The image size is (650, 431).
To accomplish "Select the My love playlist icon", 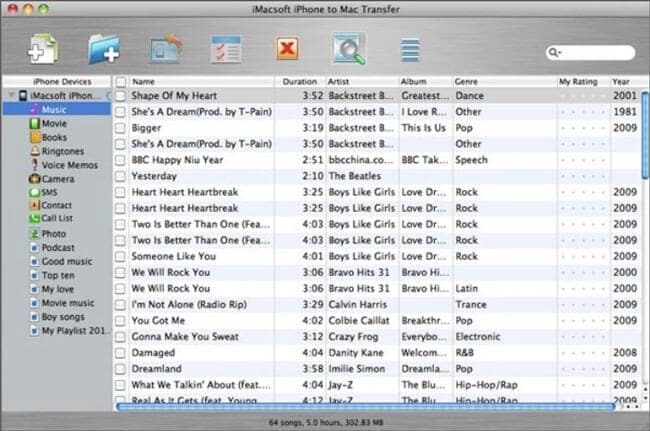I will tap(35, 289).
